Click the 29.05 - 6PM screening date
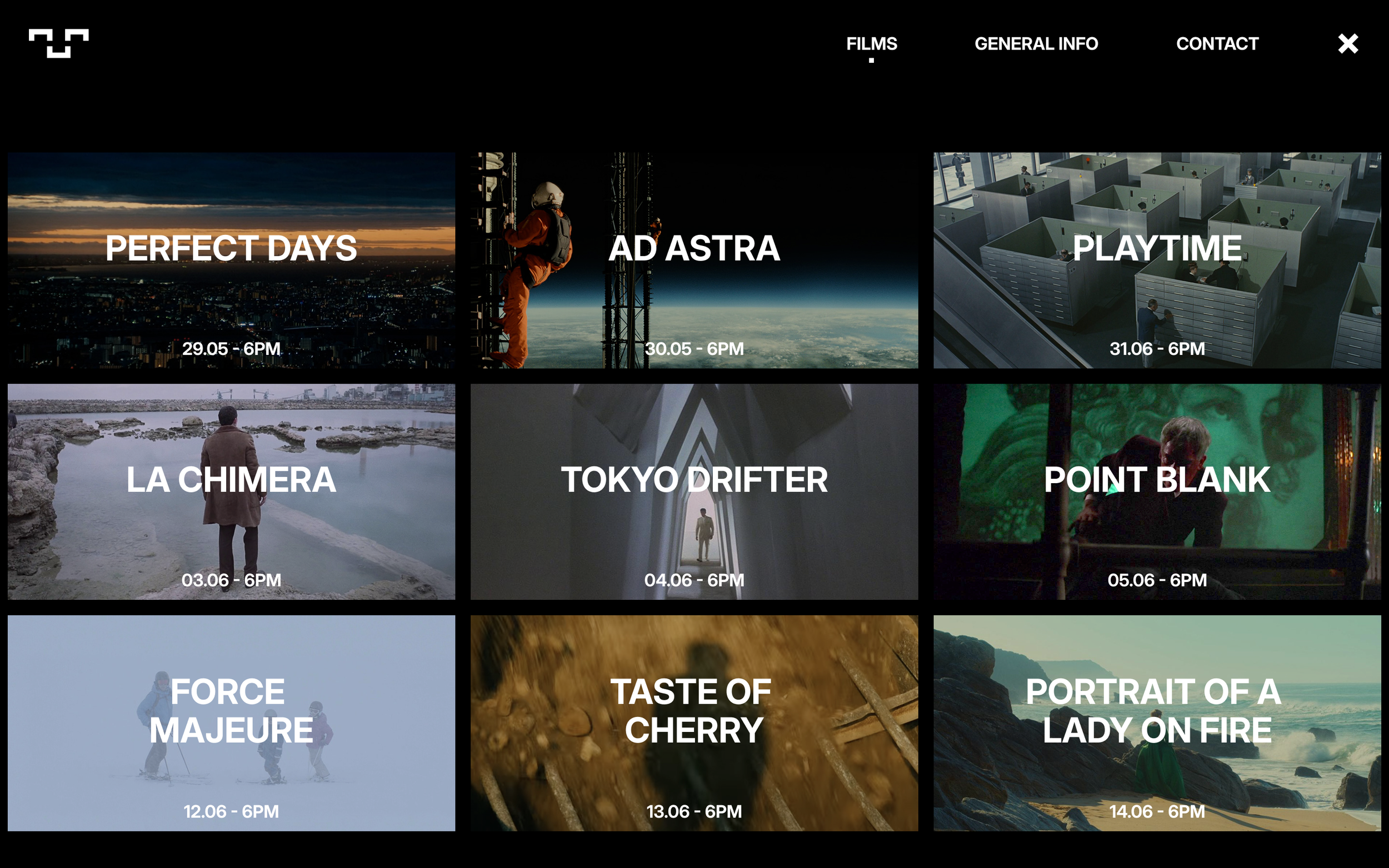The width and height of the screenshot is (1389, 868). [231, 348]
